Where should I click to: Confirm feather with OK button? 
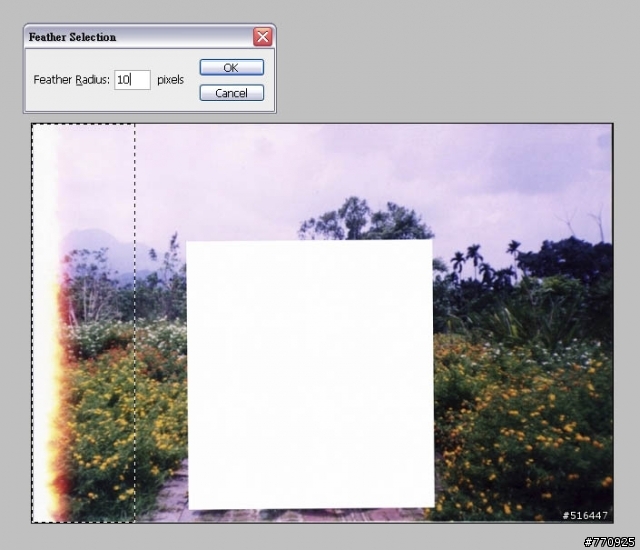tap(231, 67)
